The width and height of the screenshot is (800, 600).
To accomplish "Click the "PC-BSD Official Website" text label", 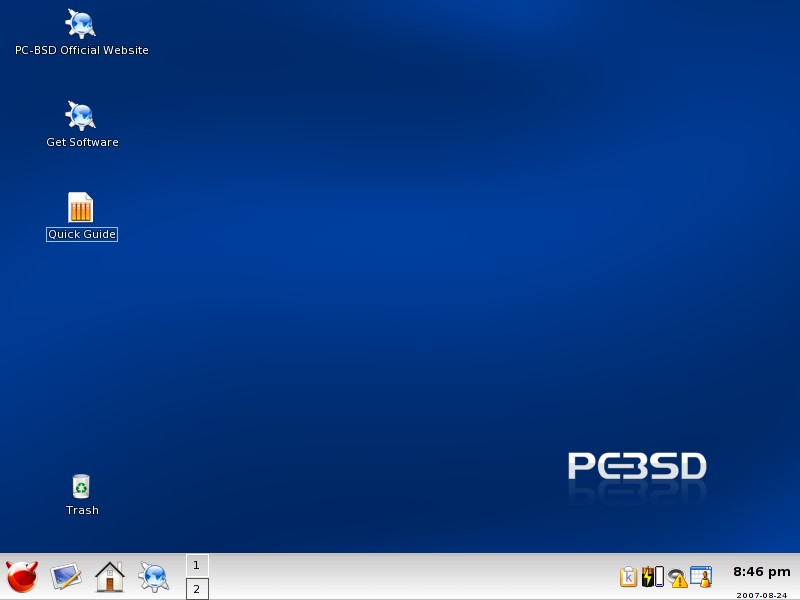I will tap(82, 50).
